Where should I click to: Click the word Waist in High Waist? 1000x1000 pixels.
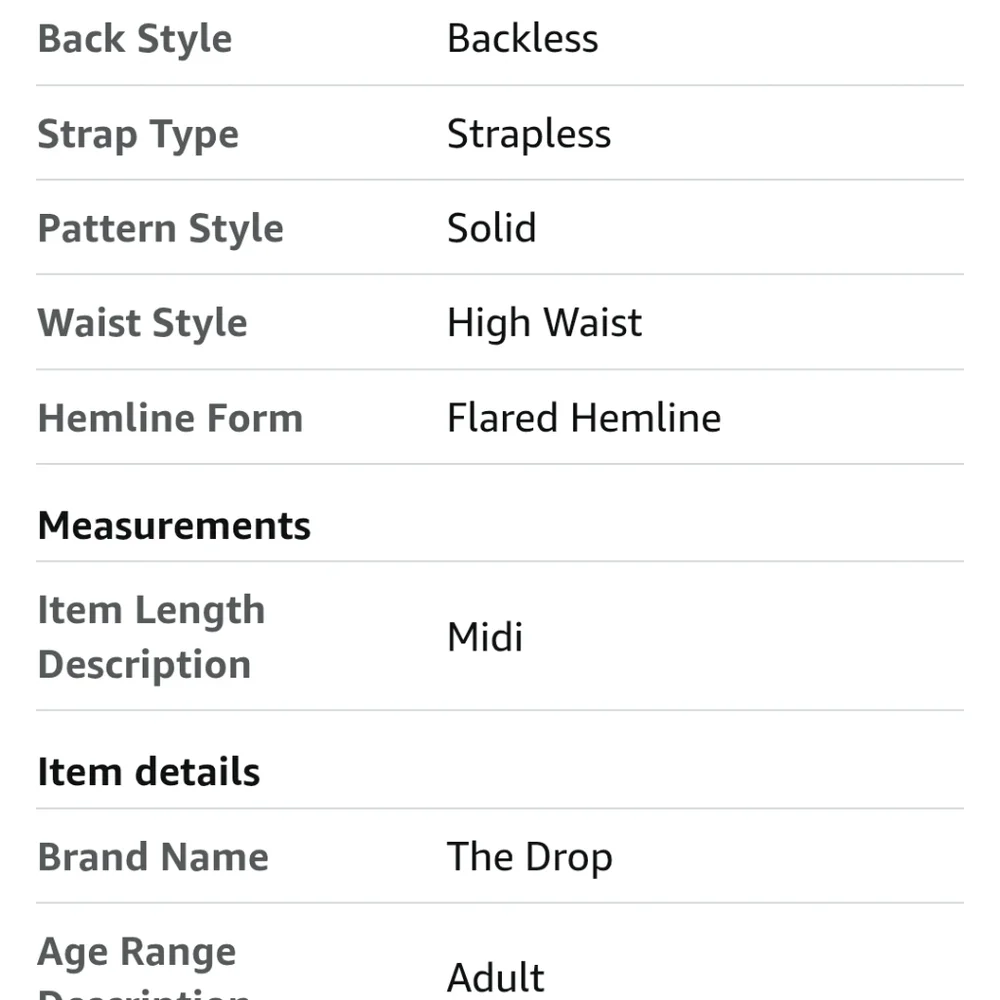(594, 323)
